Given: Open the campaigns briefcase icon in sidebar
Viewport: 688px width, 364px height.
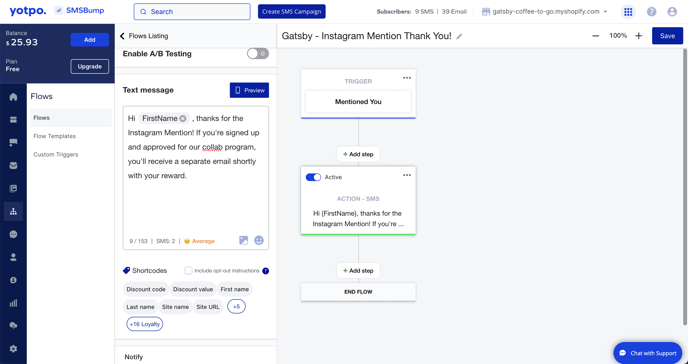Looking at the screenshot, I should coord(13,119).
